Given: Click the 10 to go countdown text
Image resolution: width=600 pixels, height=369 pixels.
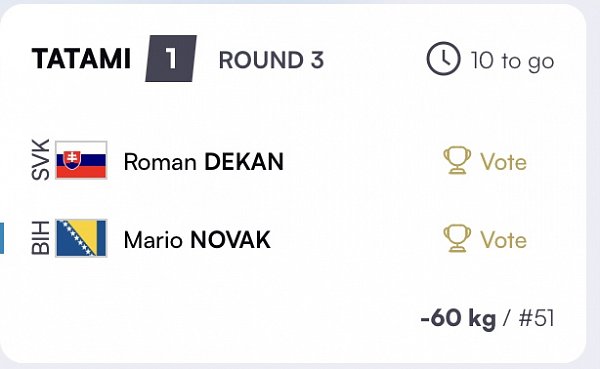Looking at the screenshot, I should click(x=512, y=61).
